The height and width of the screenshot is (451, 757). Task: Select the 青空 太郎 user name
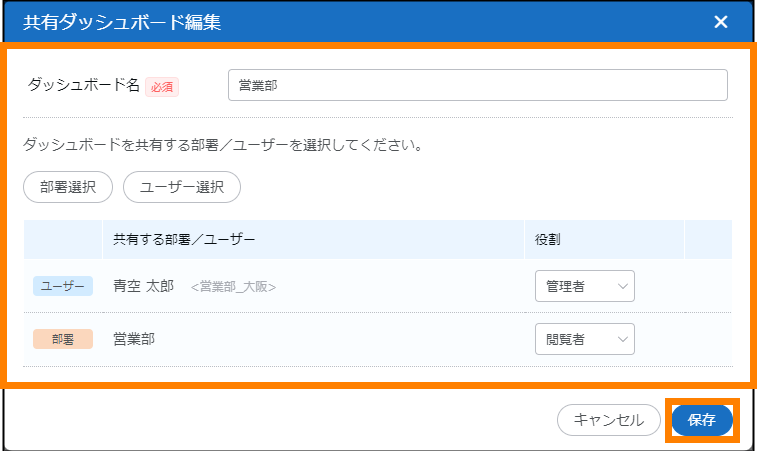(x=145, y=286)
